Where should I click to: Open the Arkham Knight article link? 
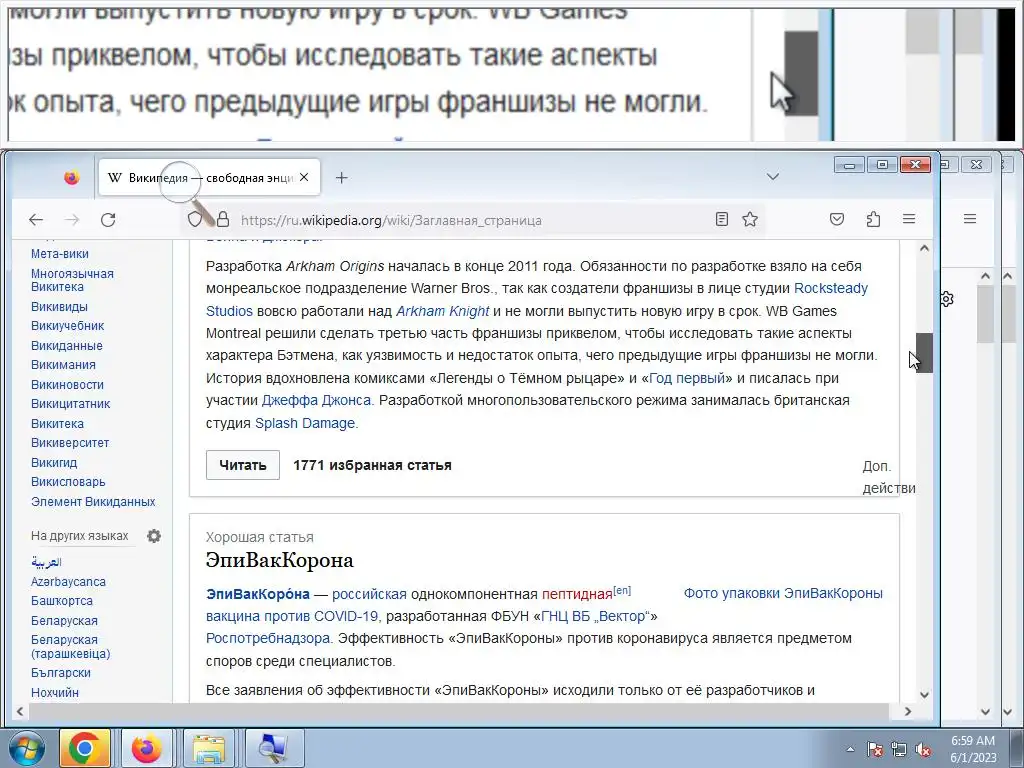tap(442, 311)
